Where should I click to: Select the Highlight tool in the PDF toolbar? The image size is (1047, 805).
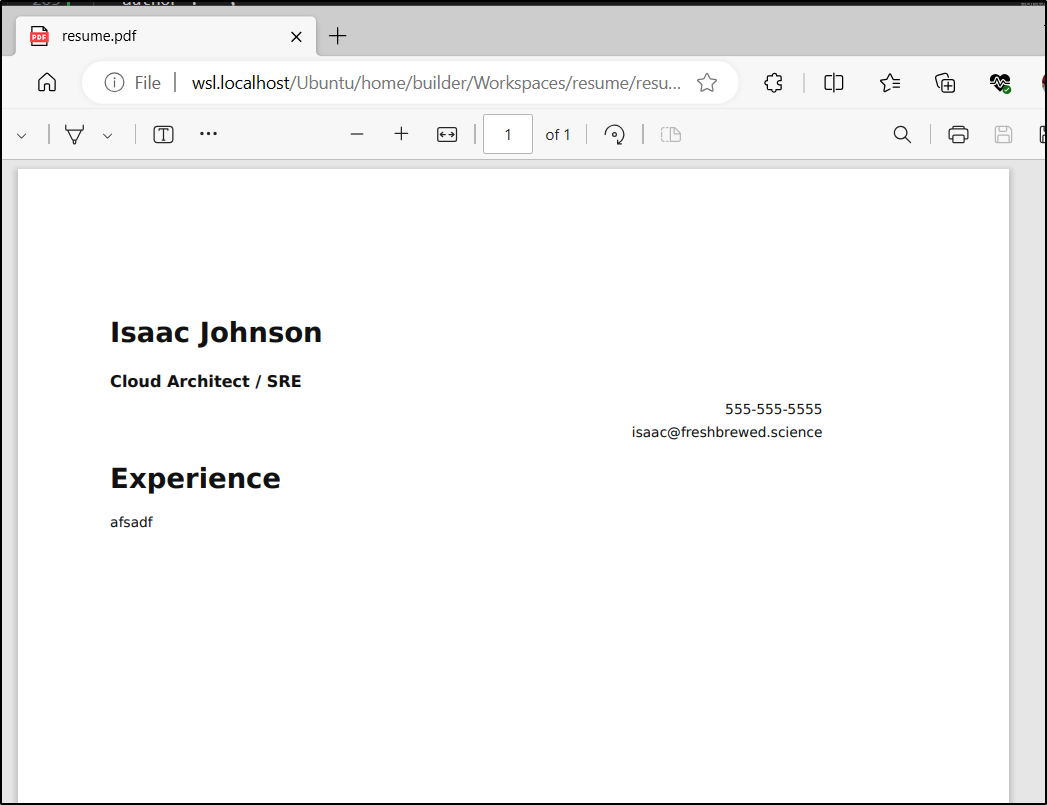[74, 135]
